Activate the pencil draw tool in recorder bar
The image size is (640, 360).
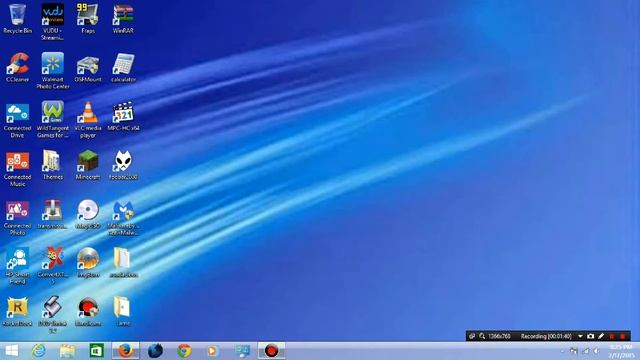tap(601, 336)
